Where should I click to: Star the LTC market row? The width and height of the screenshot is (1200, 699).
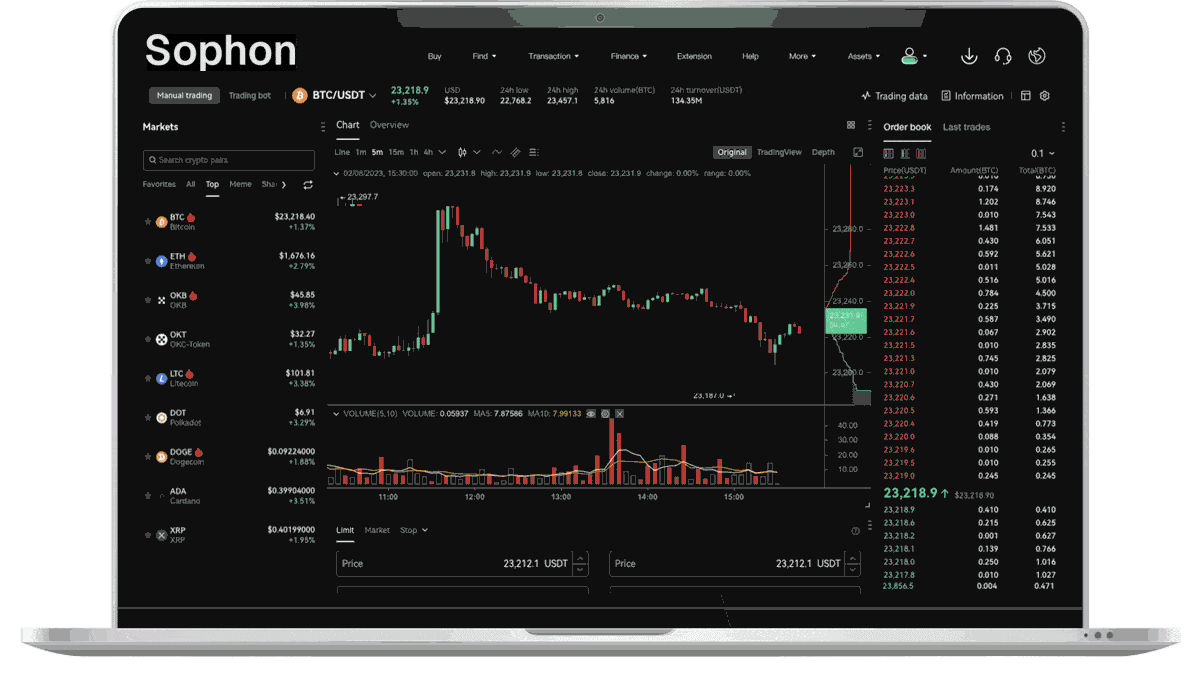(x=148, y=378)
